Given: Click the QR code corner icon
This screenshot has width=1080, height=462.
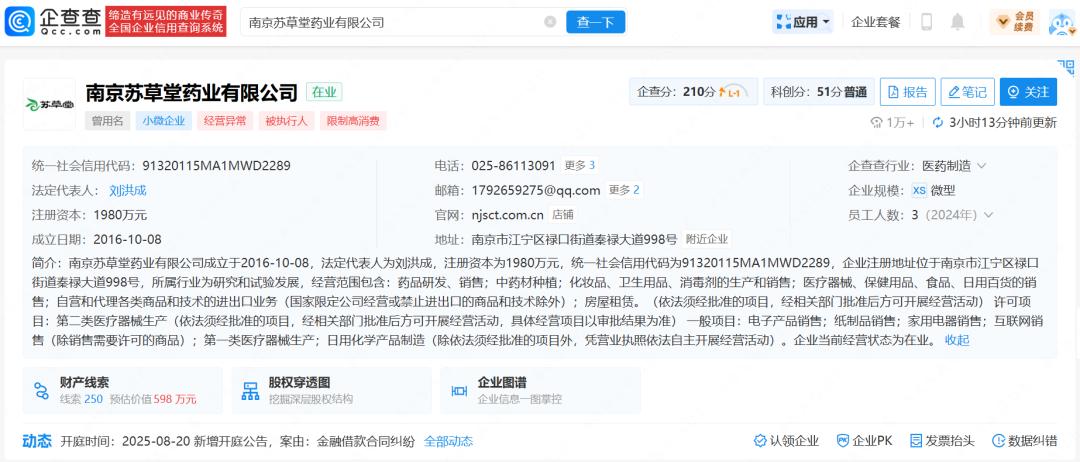Looking at the screenshot, I should 1066,66.
